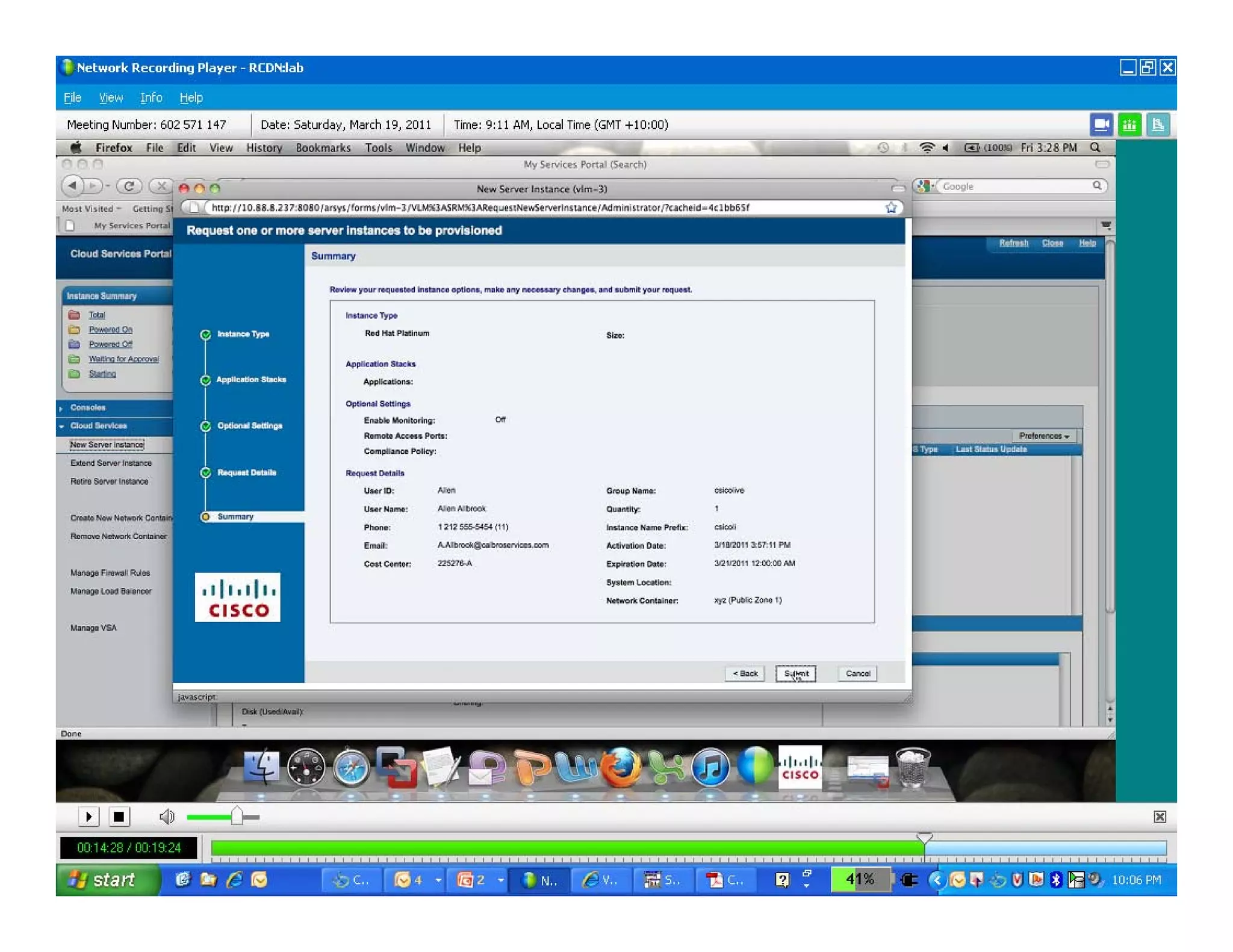The width and height of the screenshot is (1233, 952).
Task: Click the Finder icon in Dock
Action: (x=262, y=767)
